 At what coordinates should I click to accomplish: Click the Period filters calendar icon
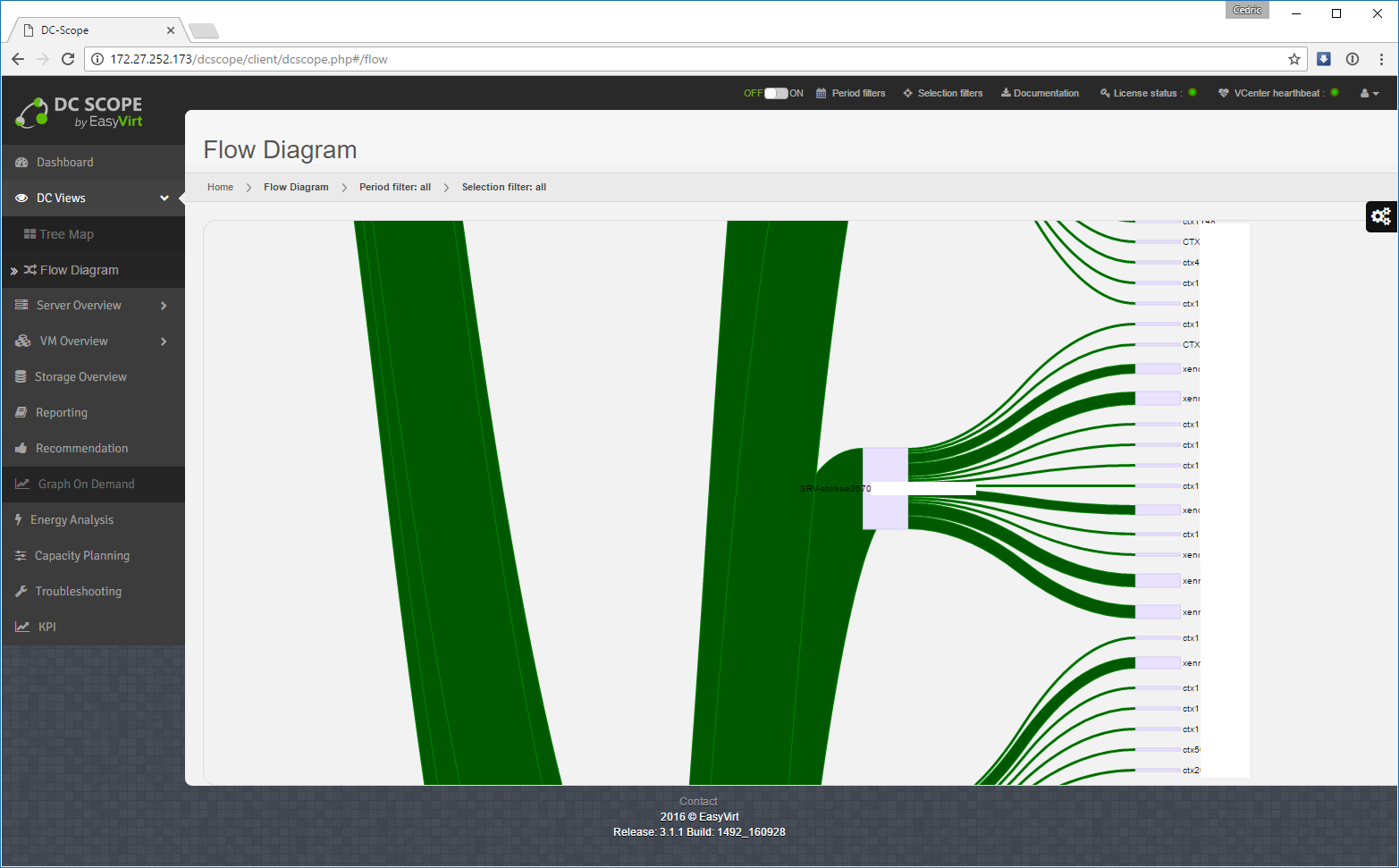coord(822,93)
